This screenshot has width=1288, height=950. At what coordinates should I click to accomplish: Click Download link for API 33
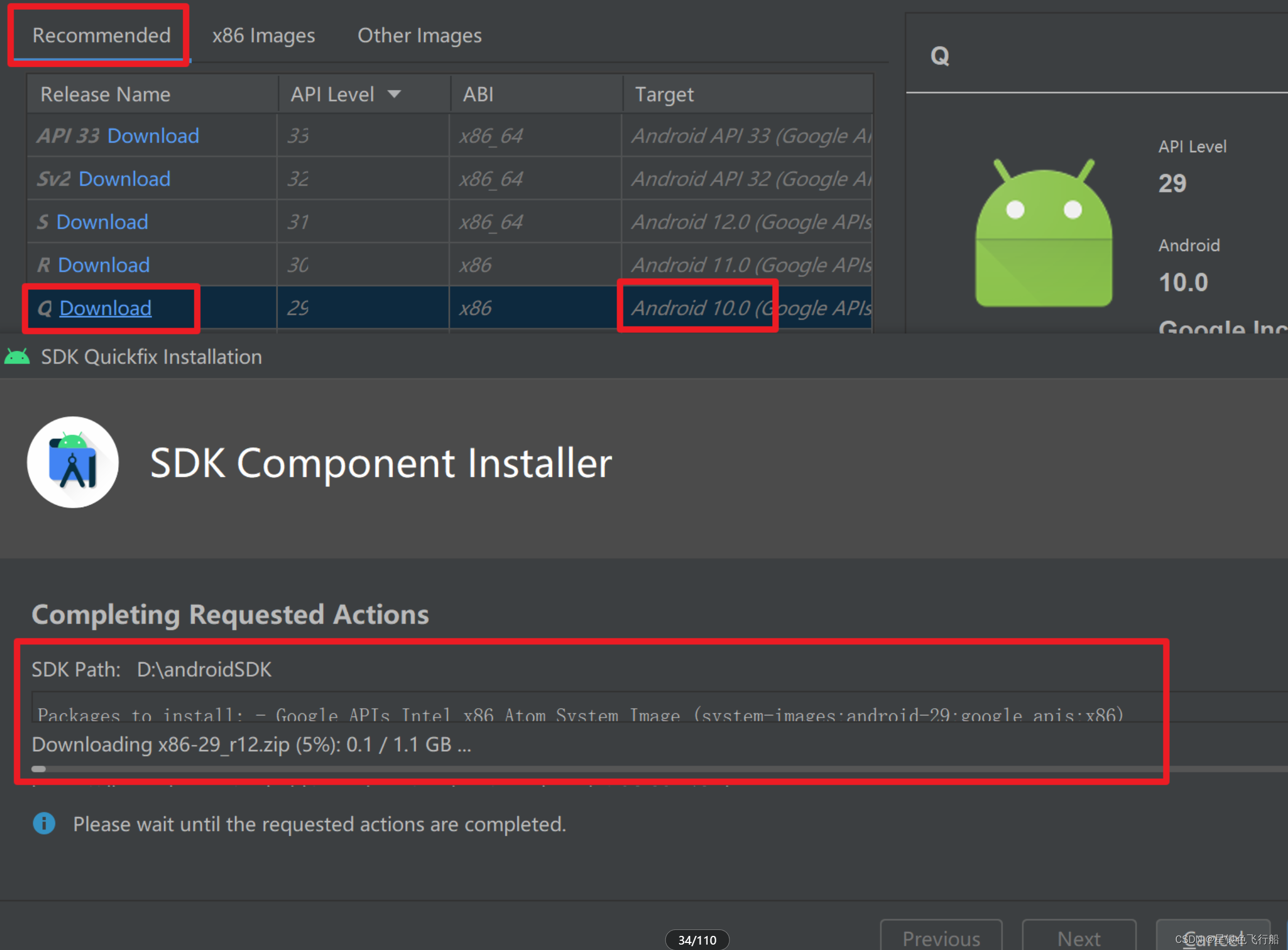[x=153, y=135]
